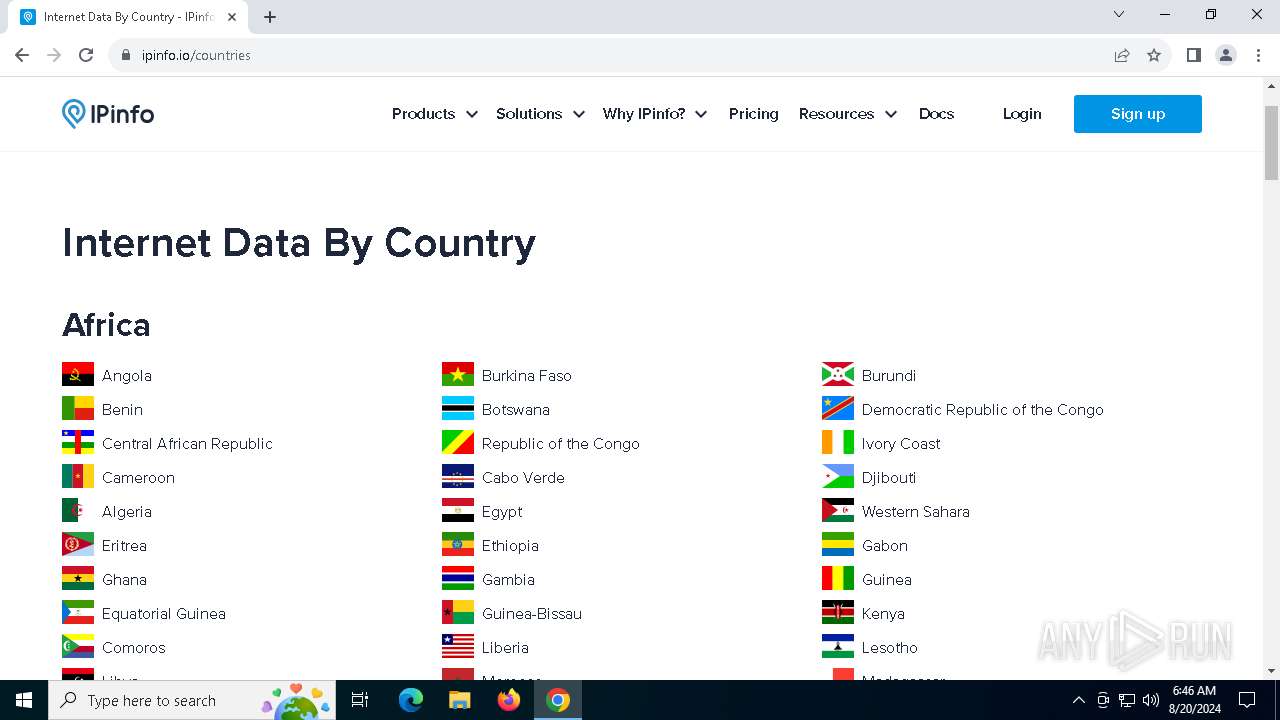Open the Guinea-Bissau link

click(x=532, y=613)
